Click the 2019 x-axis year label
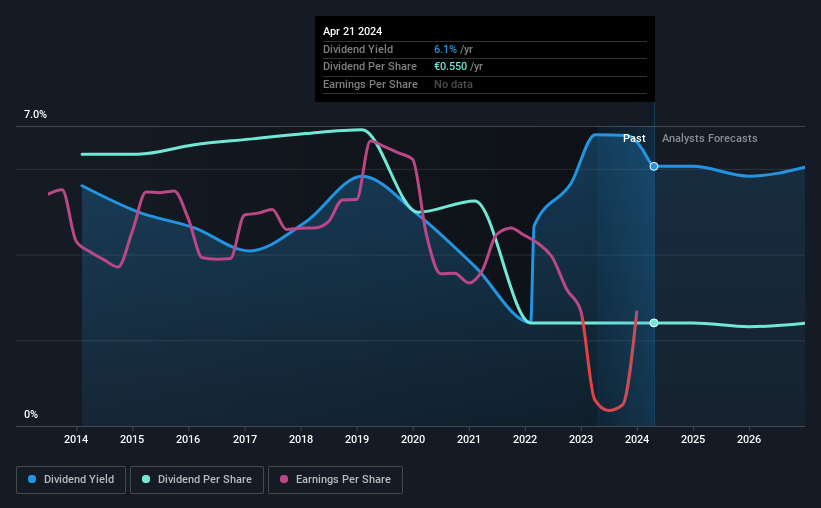 tap(357, 439)
